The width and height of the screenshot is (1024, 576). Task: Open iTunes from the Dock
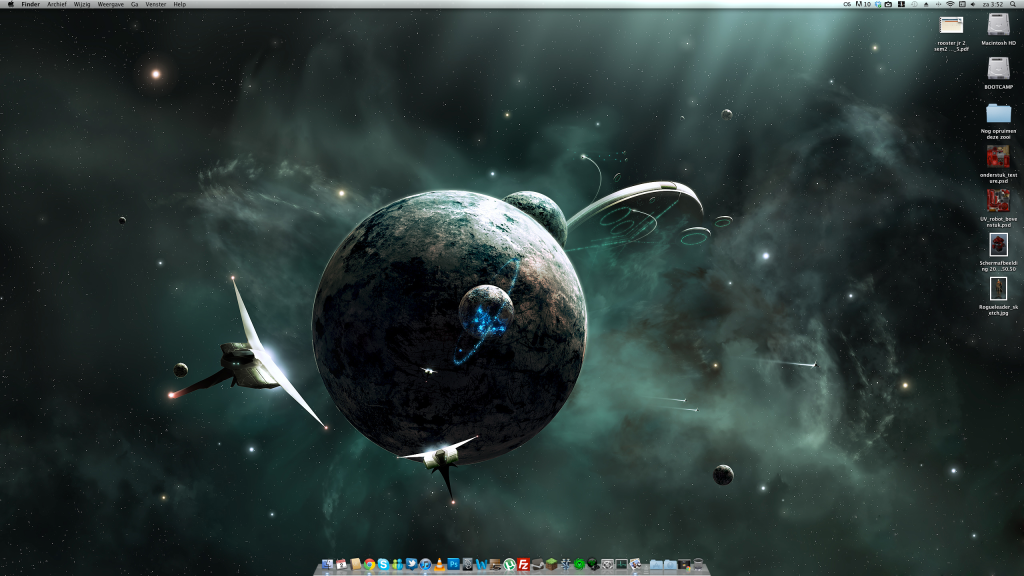(425, 565)
